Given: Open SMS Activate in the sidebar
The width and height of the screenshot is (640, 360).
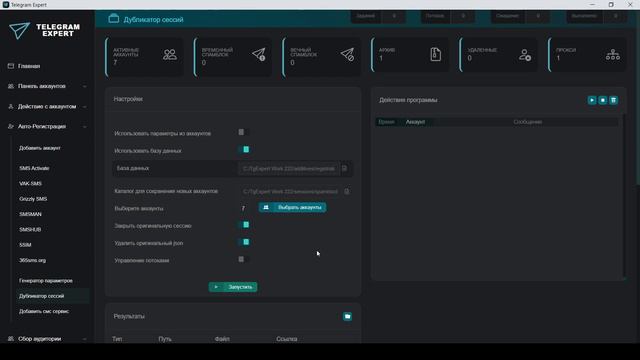Looking at the screenshot, I should (34, 168).
